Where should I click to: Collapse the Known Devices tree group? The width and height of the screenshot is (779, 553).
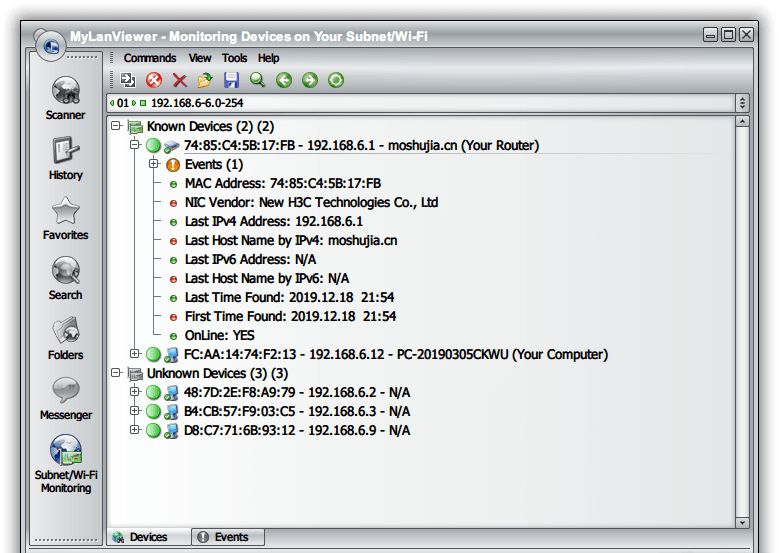point(116,126)
